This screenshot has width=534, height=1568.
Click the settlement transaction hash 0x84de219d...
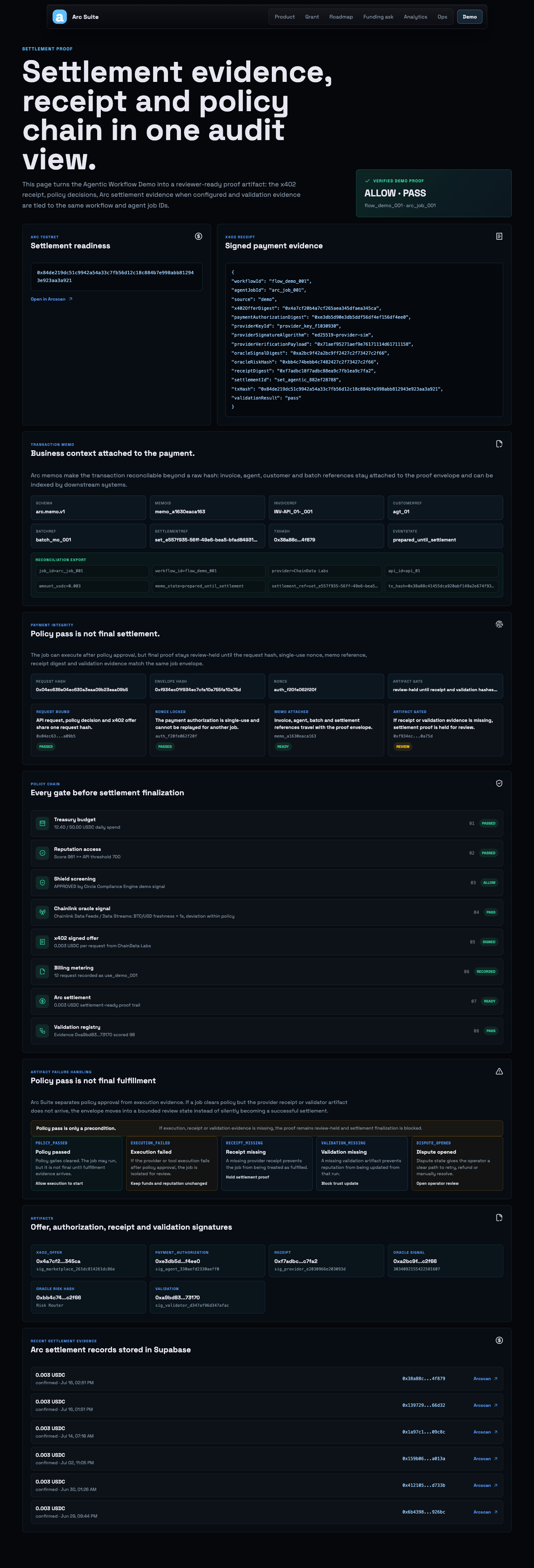pos(116,276)
